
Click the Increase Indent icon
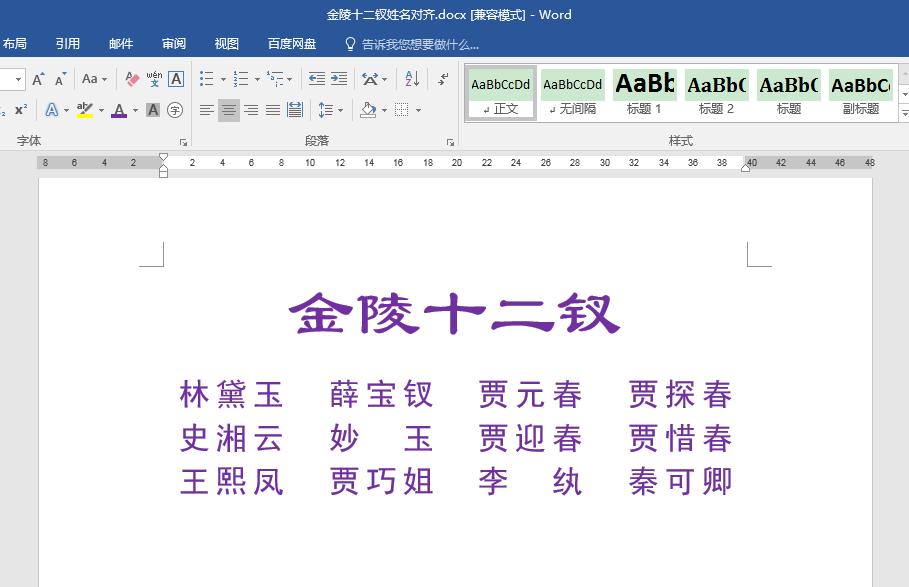pos(338,79)
